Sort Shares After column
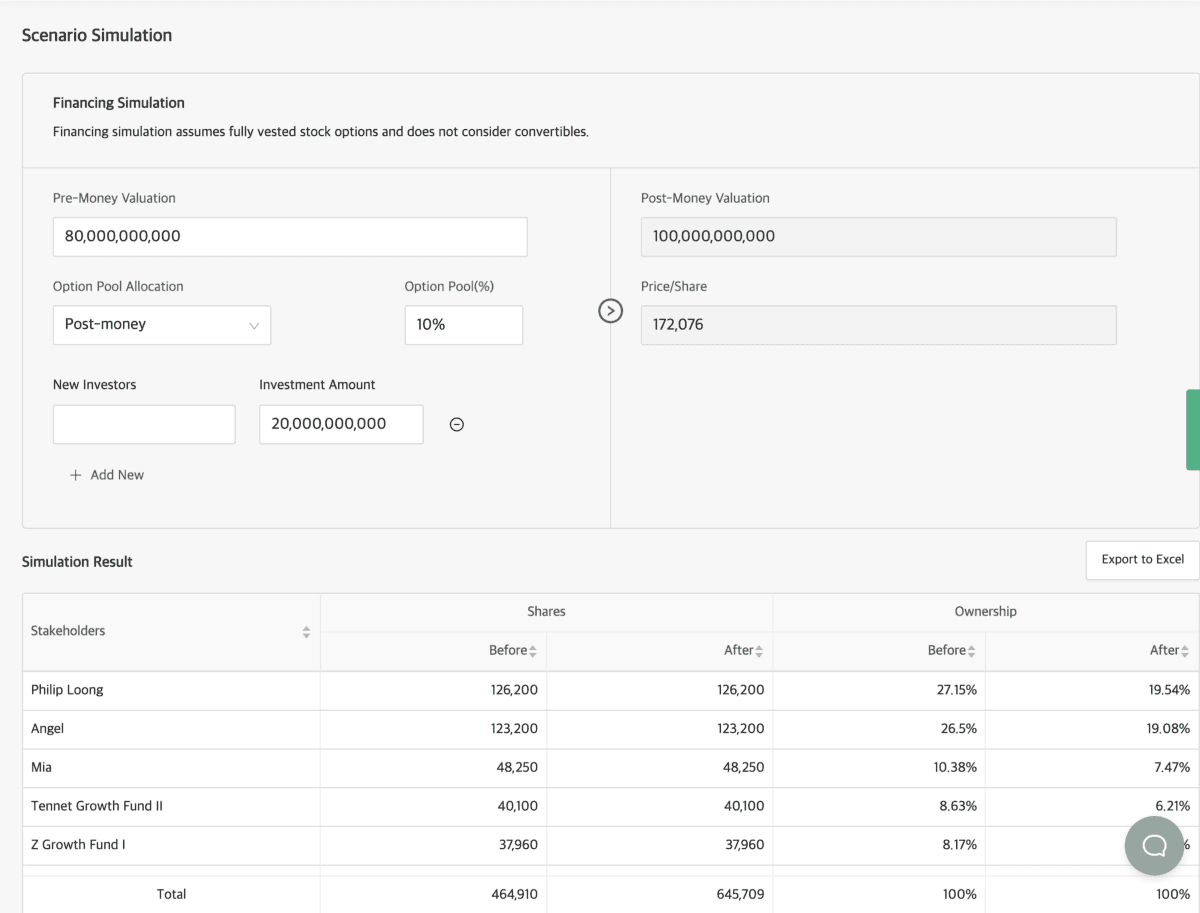Viewport: 1200px width, 913px height. [x=759, y=651]
